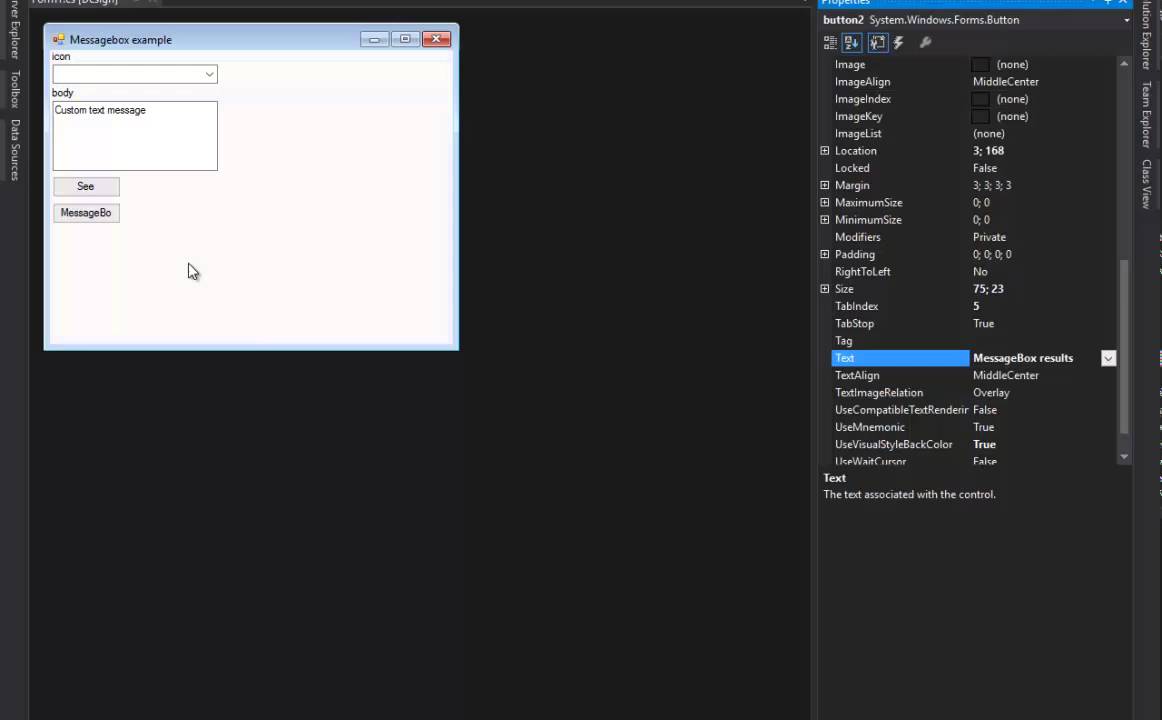1162x720 pixels.
Task: Select the Text property row
Action: (974, 359)
